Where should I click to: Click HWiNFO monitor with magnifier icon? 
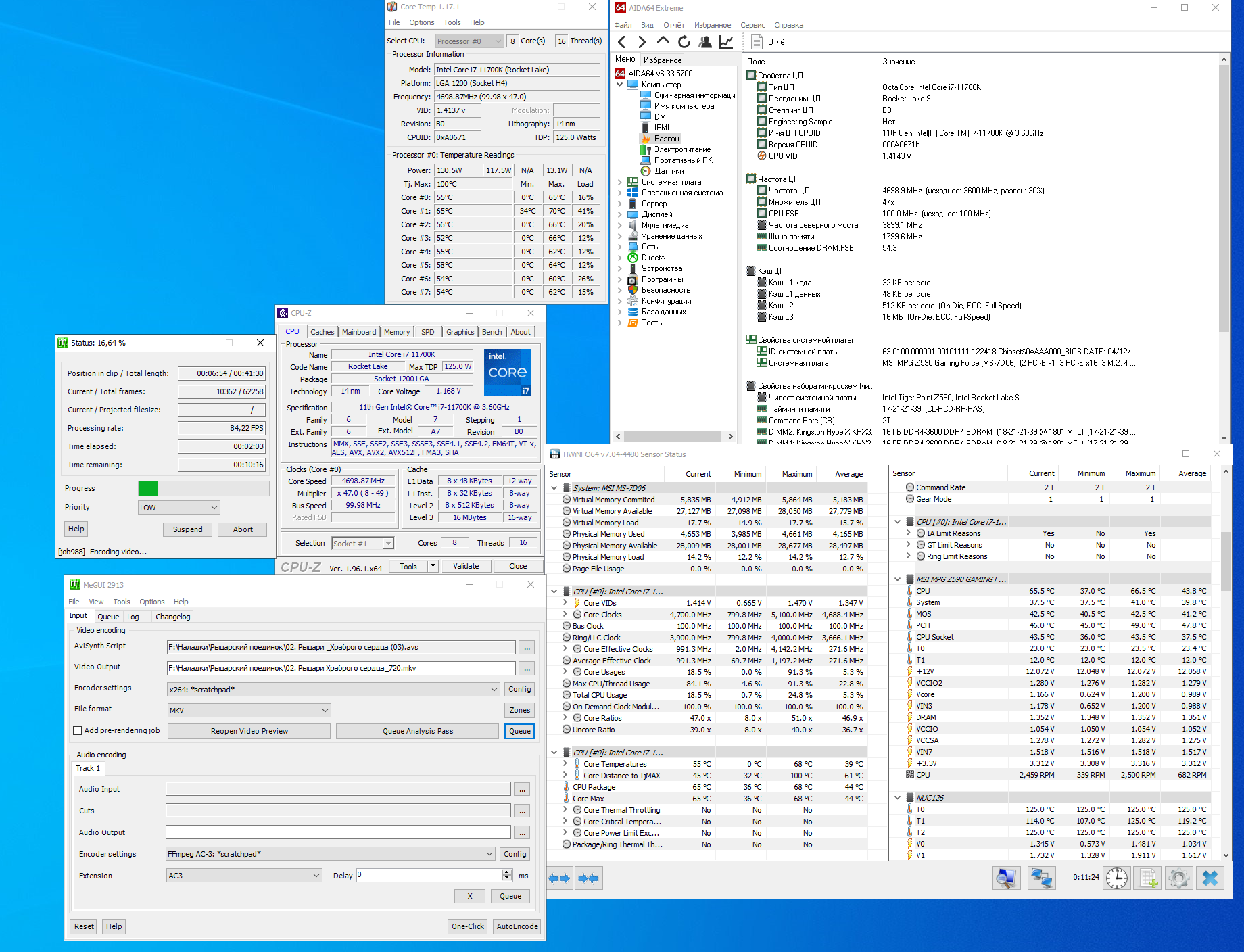[1006, 878]
